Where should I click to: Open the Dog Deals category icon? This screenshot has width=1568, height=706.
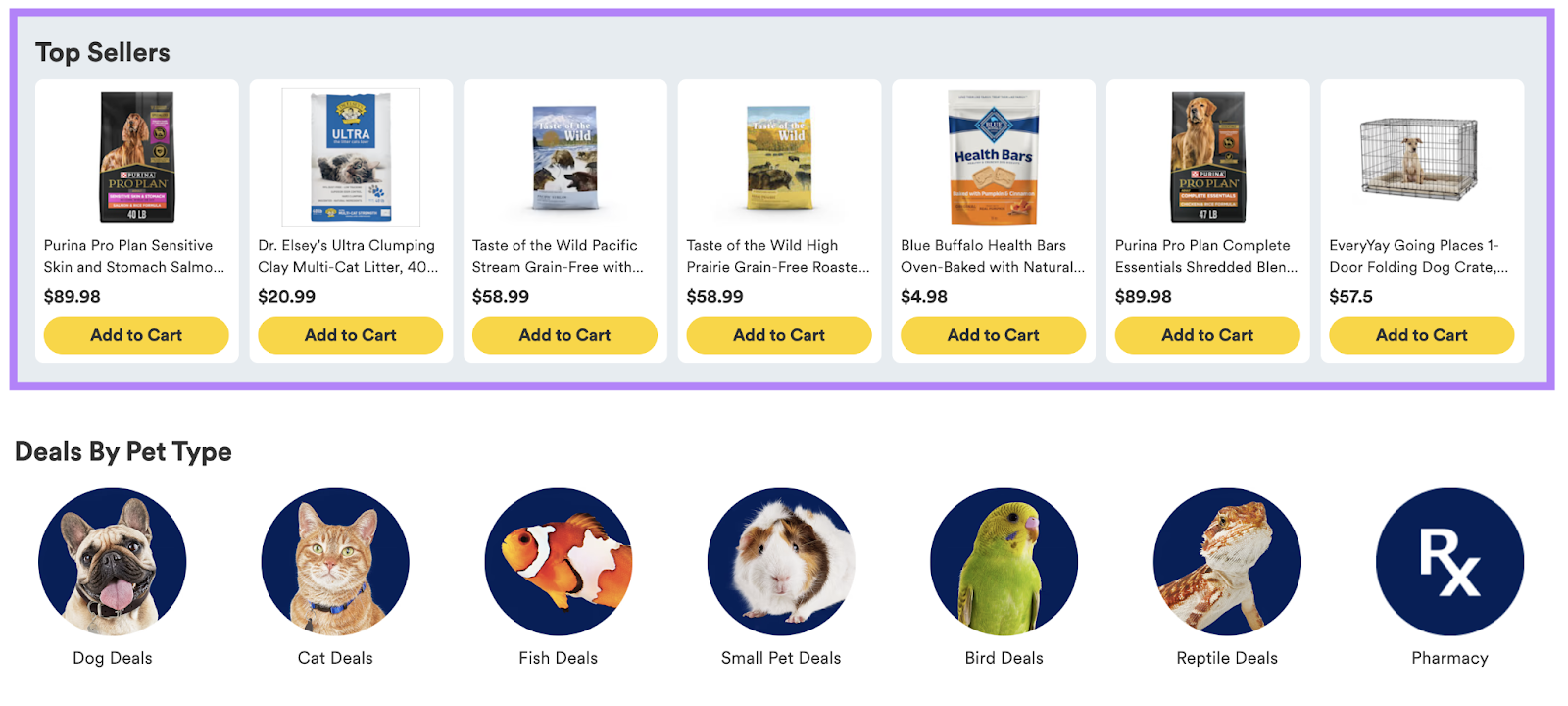111,561
